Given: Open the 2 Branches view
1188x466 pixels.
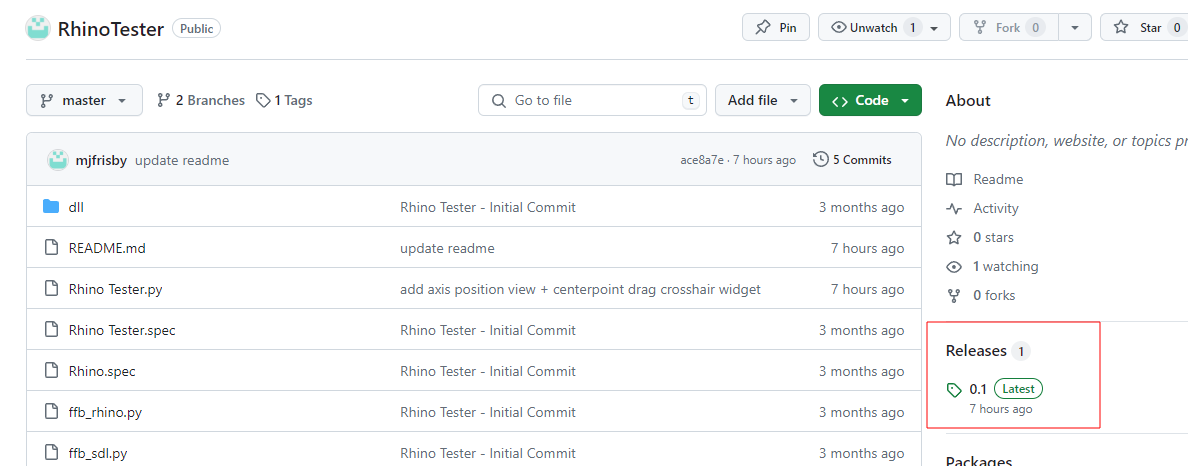Looking at the screenshot, I should 201,100.
